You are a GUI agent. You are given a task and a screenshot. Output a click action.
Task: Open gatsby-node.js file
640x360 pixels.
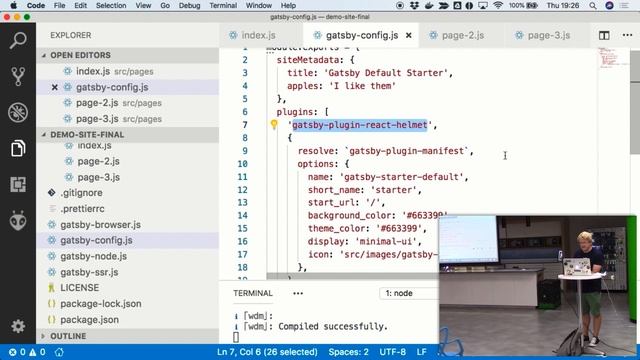pos(127,256)
